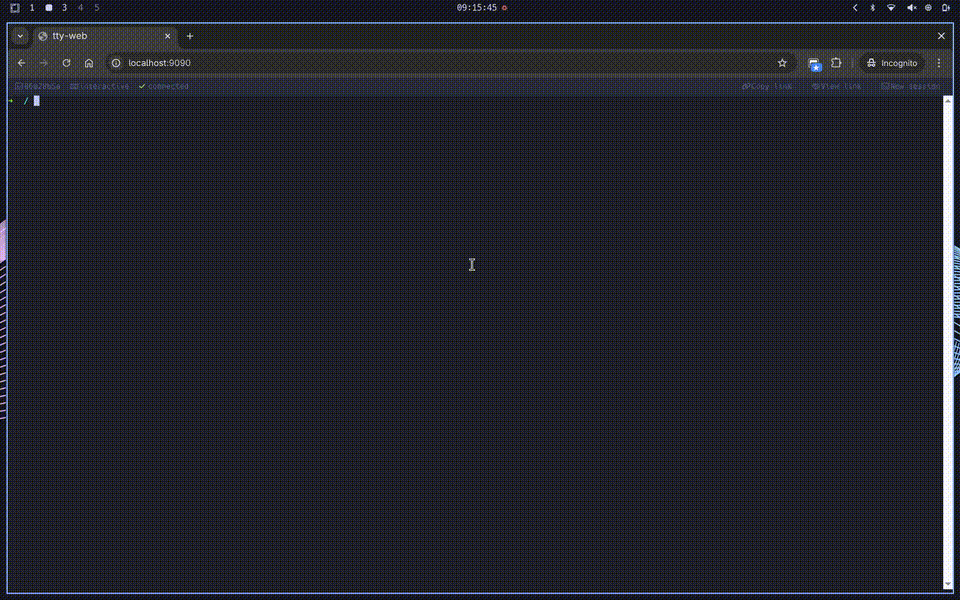Bookmark this page with the star icon

(x=782, y=63)
